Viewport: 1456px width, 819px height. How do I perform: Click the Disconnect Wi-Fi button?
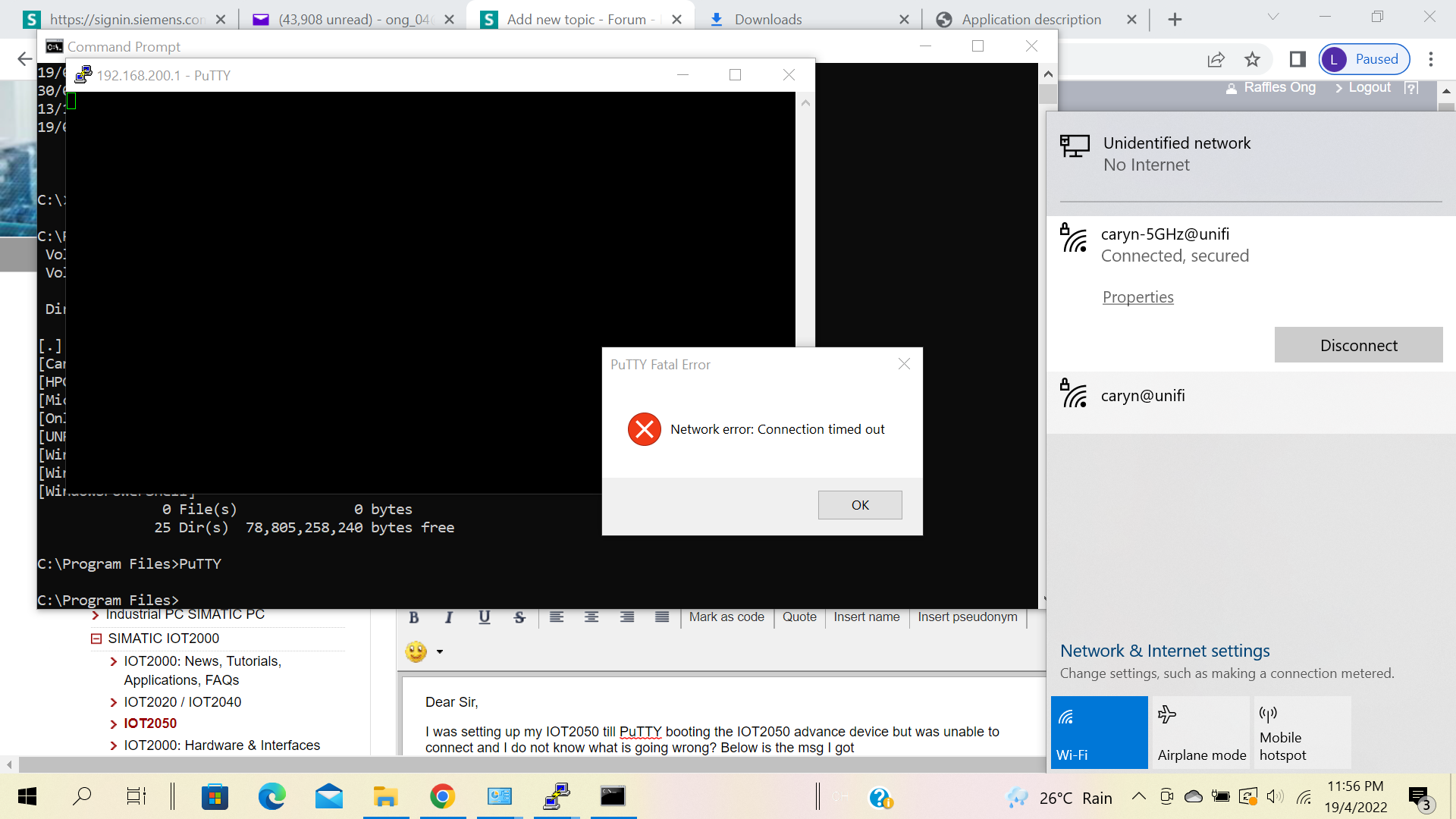tap(1357, 345)
